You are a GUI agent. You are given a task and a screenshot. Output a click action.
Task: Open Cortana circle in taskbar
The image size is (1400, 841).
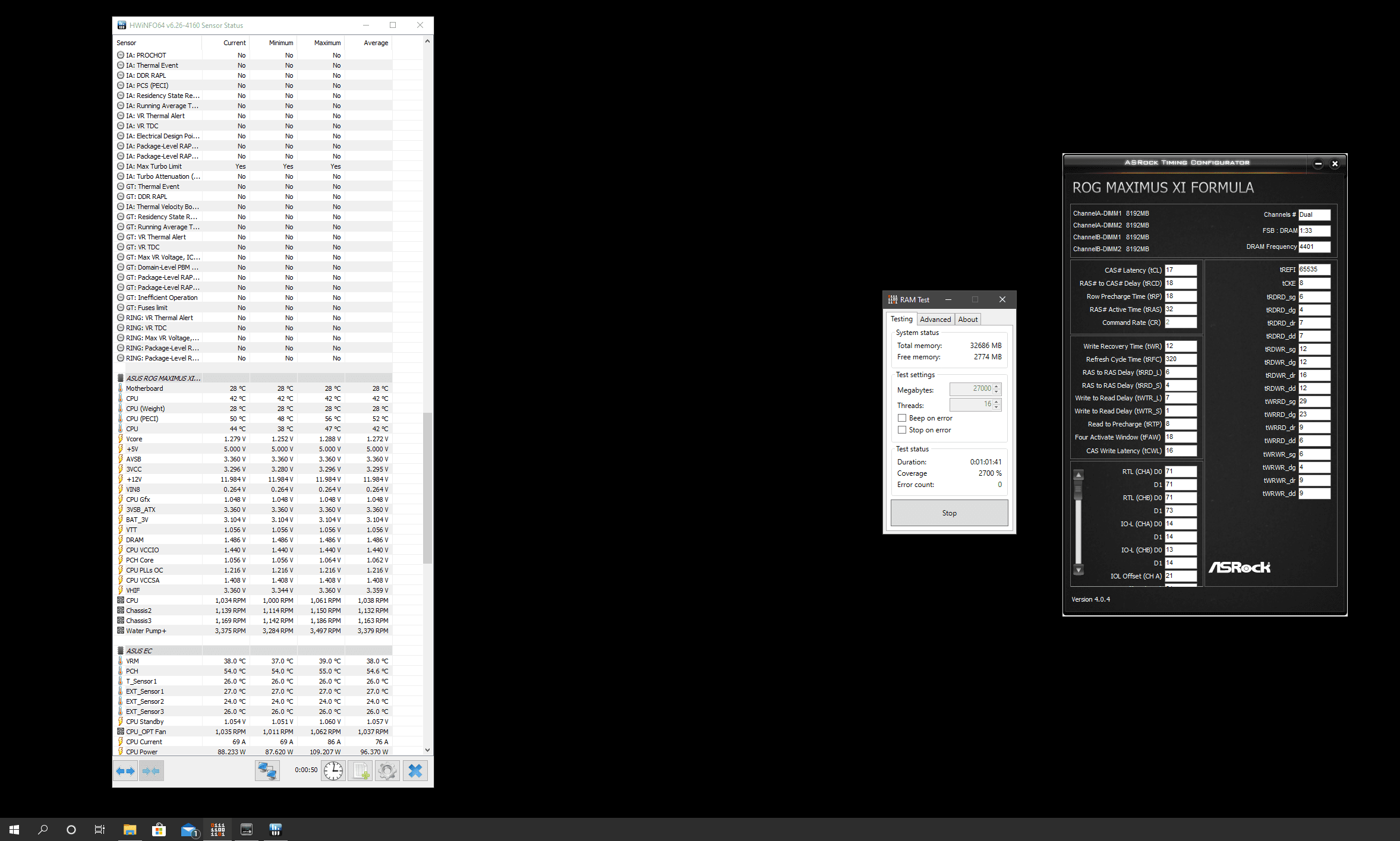[71, 830]
